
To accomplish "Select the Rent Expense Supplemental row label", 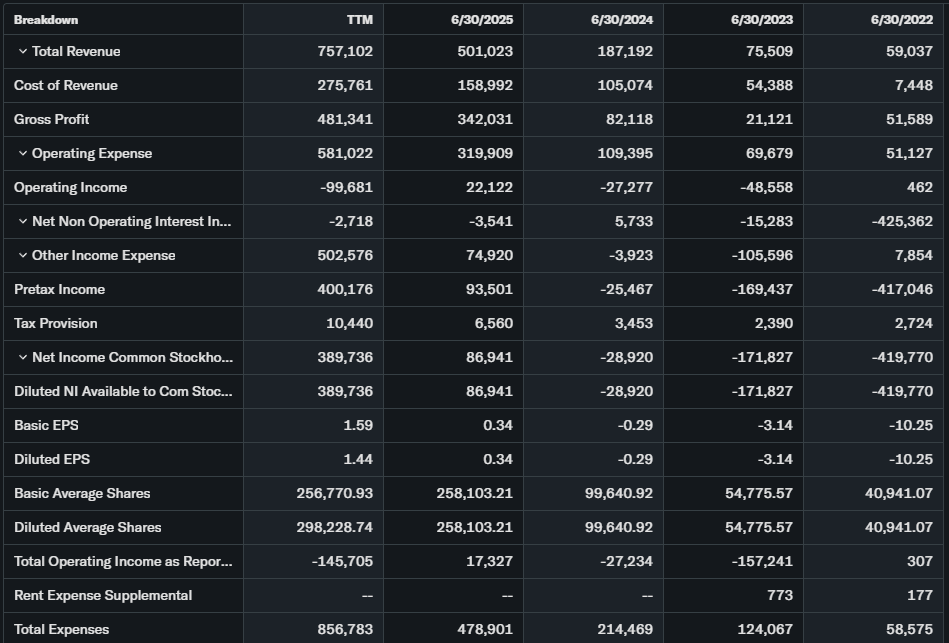I will coord(103,595).
